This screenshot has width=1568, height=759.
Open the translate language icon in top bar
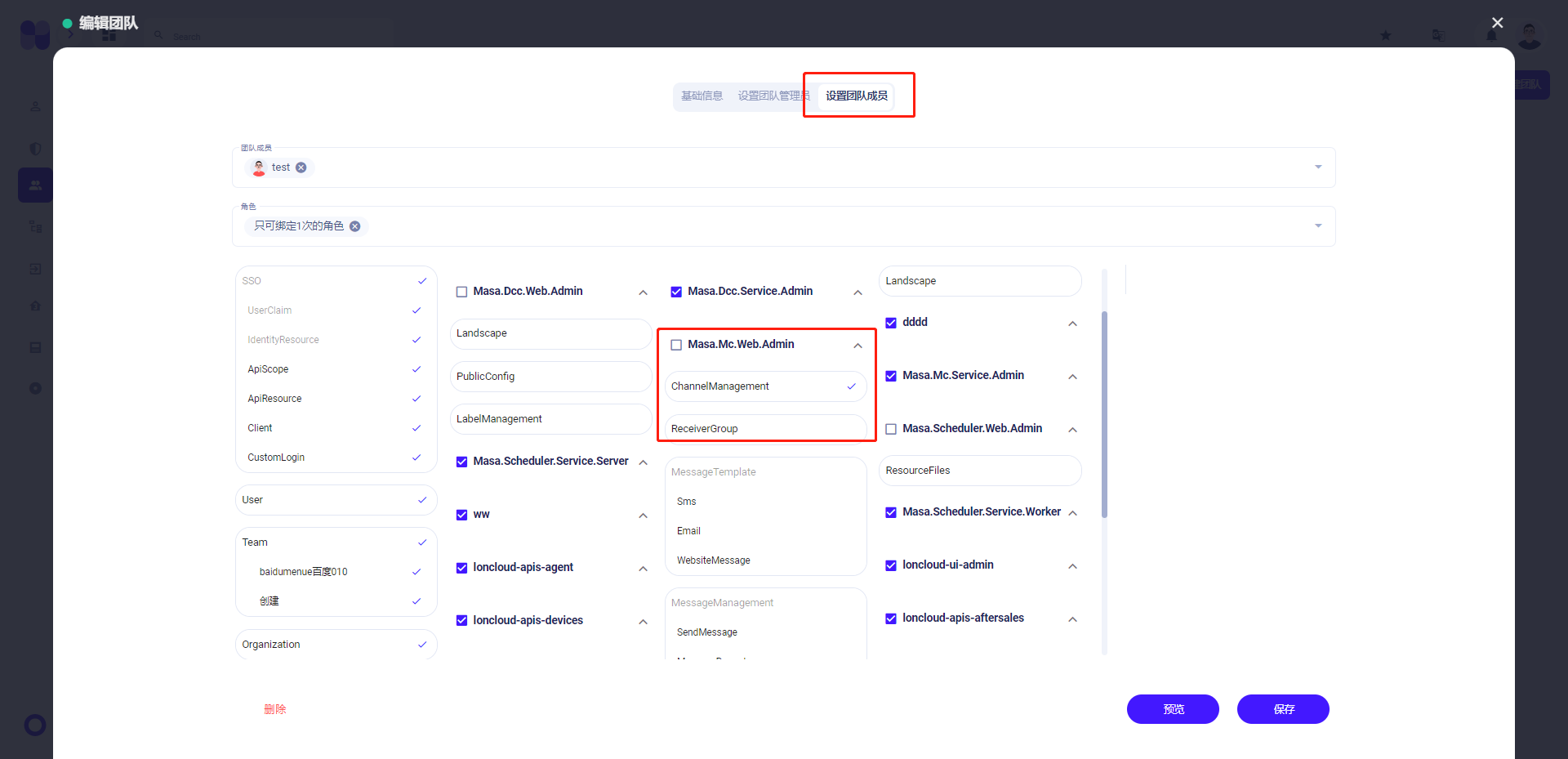[1438, 35]
